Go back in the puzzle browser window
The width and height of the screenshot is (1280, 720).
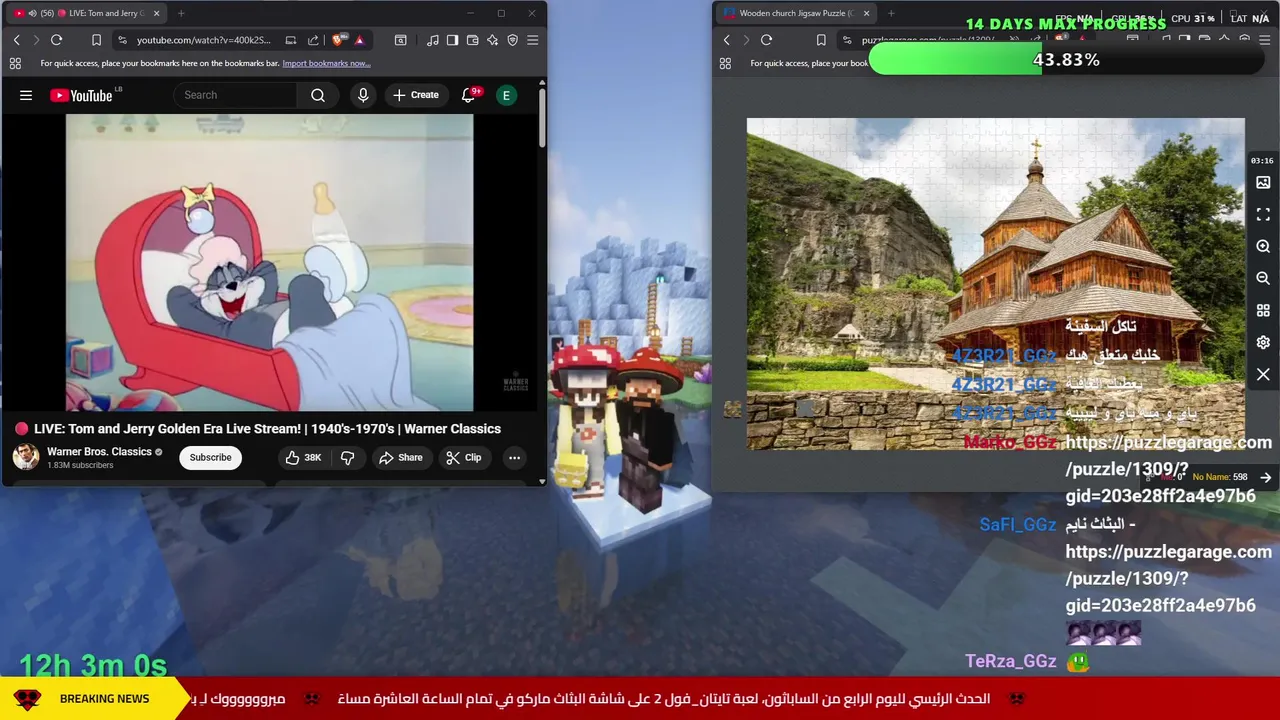point(726,40)
